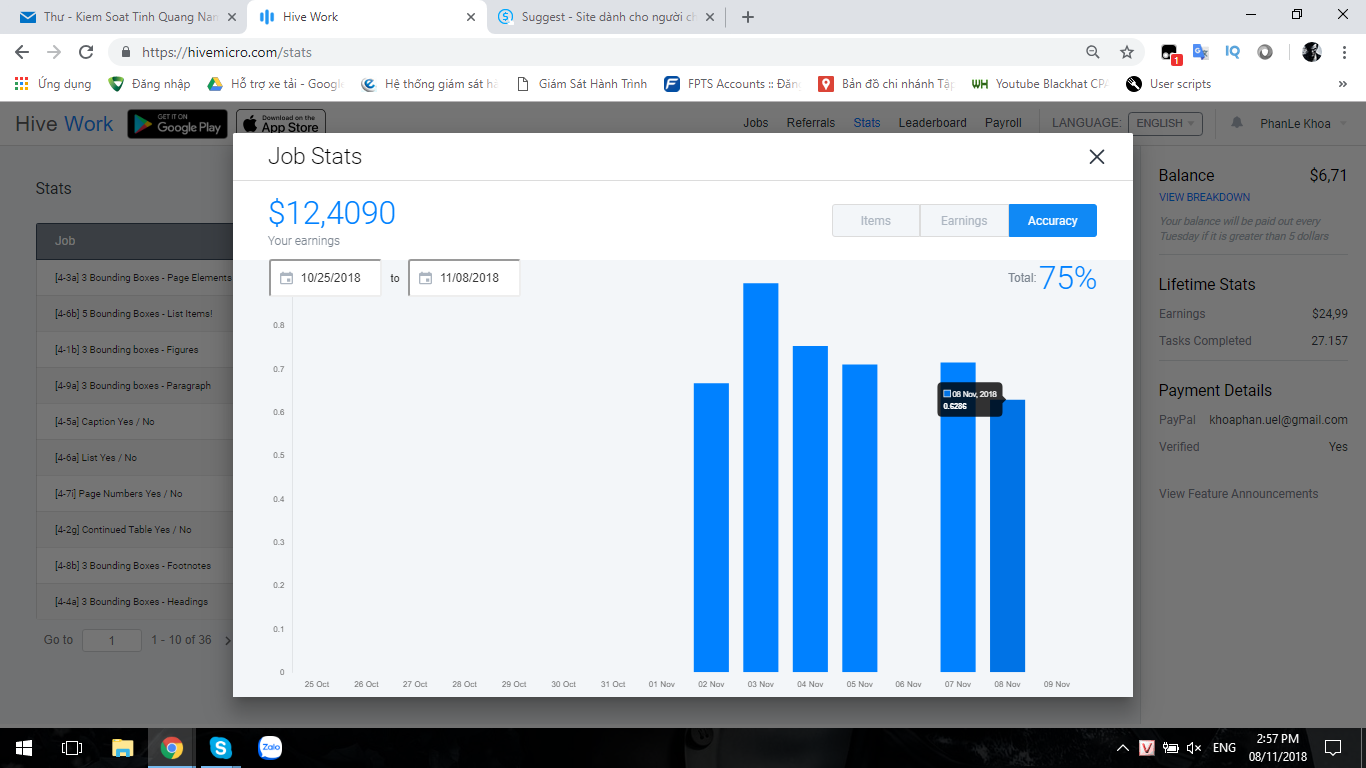Click the Go to page number field
1366x768 pixels.
pos(111,640)
